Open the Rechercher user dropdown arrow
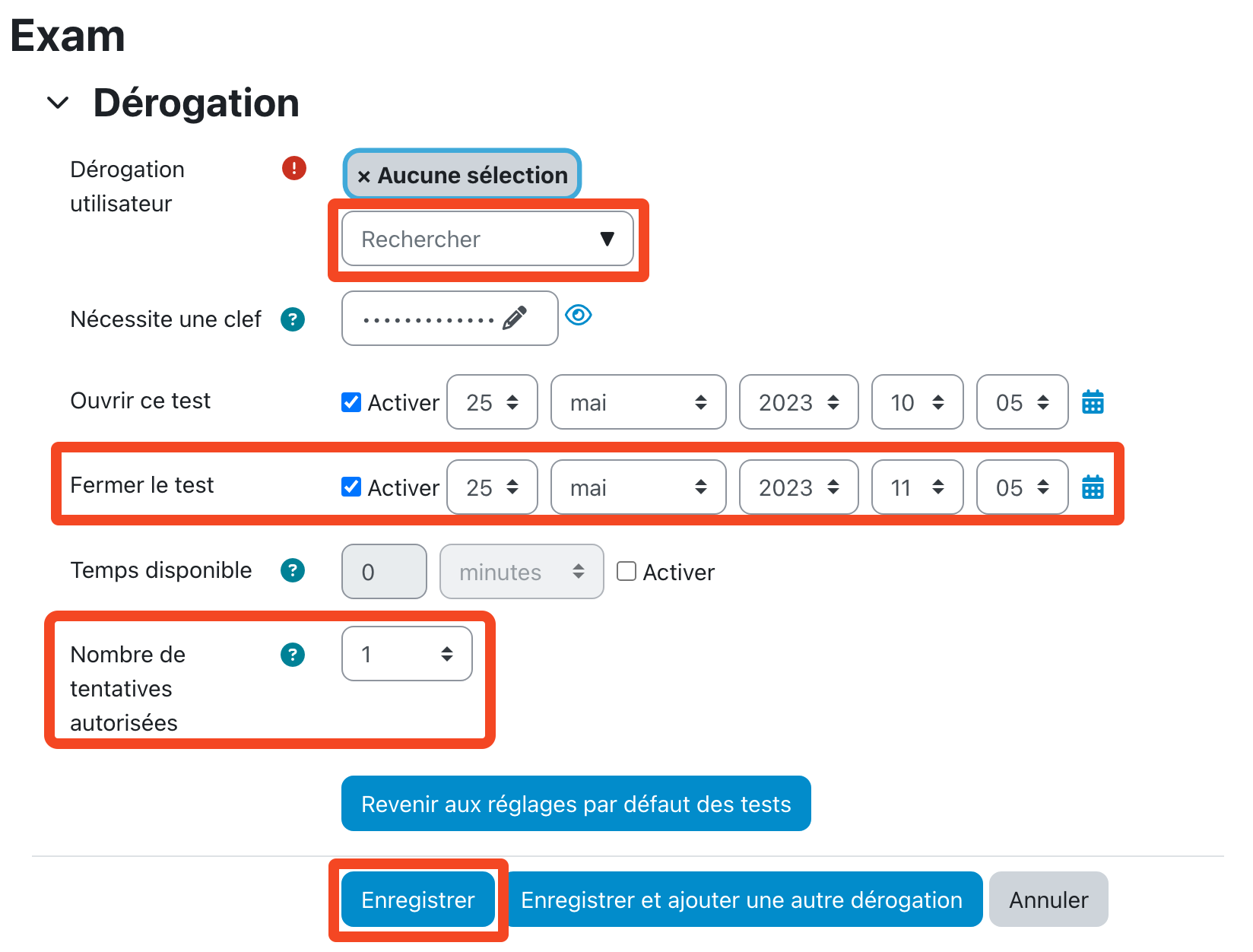 pos(607,239)
